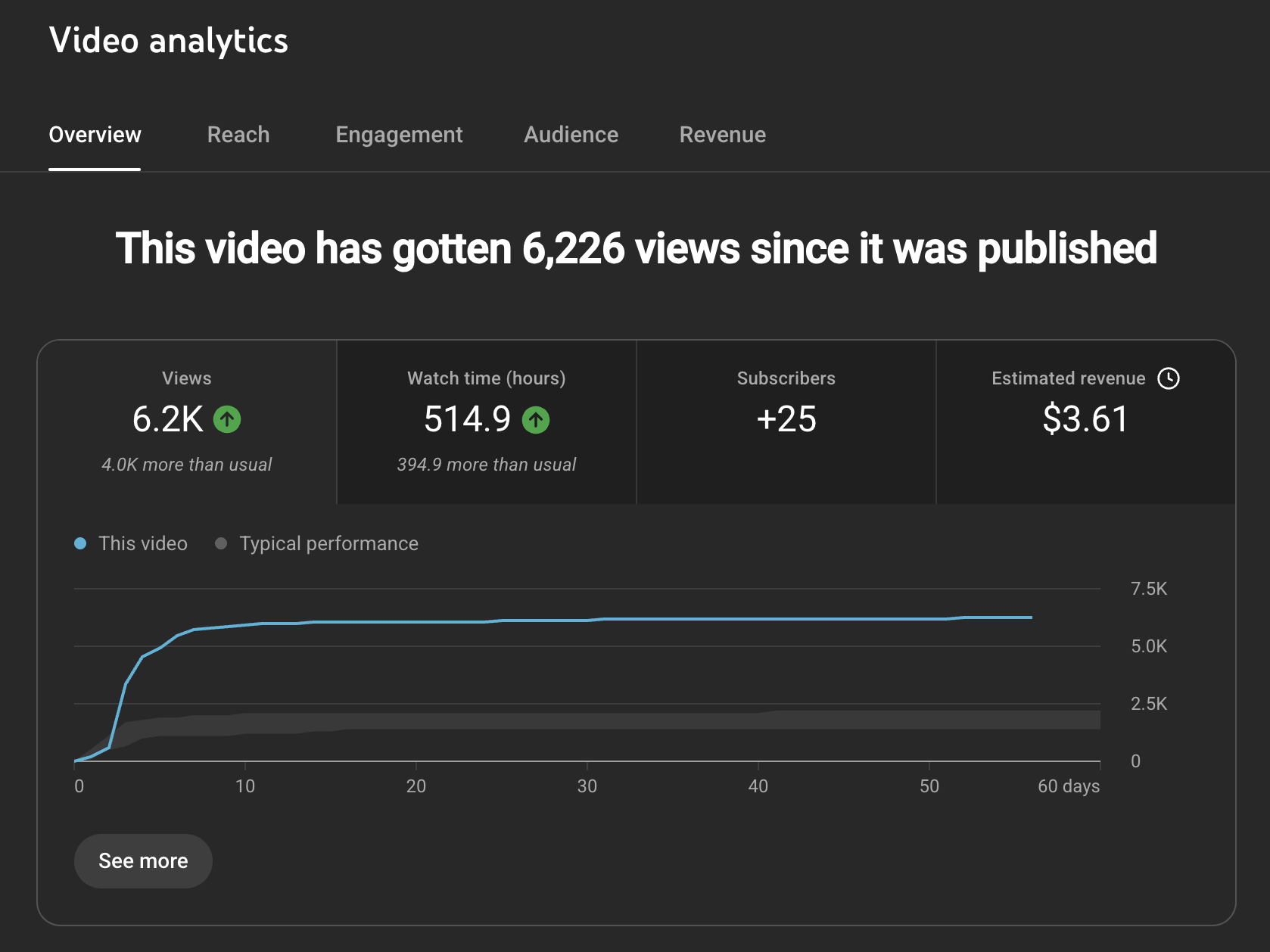Toggle the Typical performance overlay

316,543
